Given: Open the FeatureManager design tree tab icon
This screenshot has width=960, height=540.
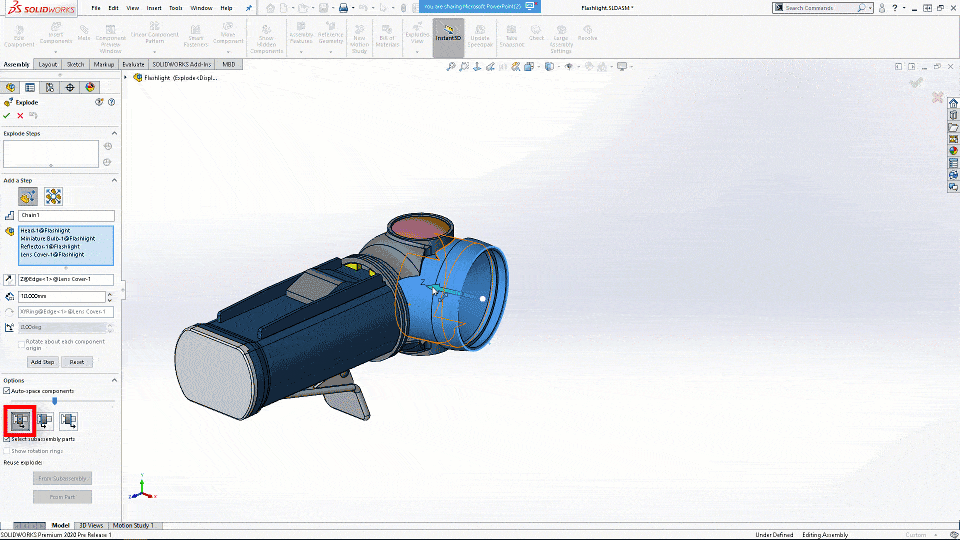Looking at the screenshot, I should point(10,88).
